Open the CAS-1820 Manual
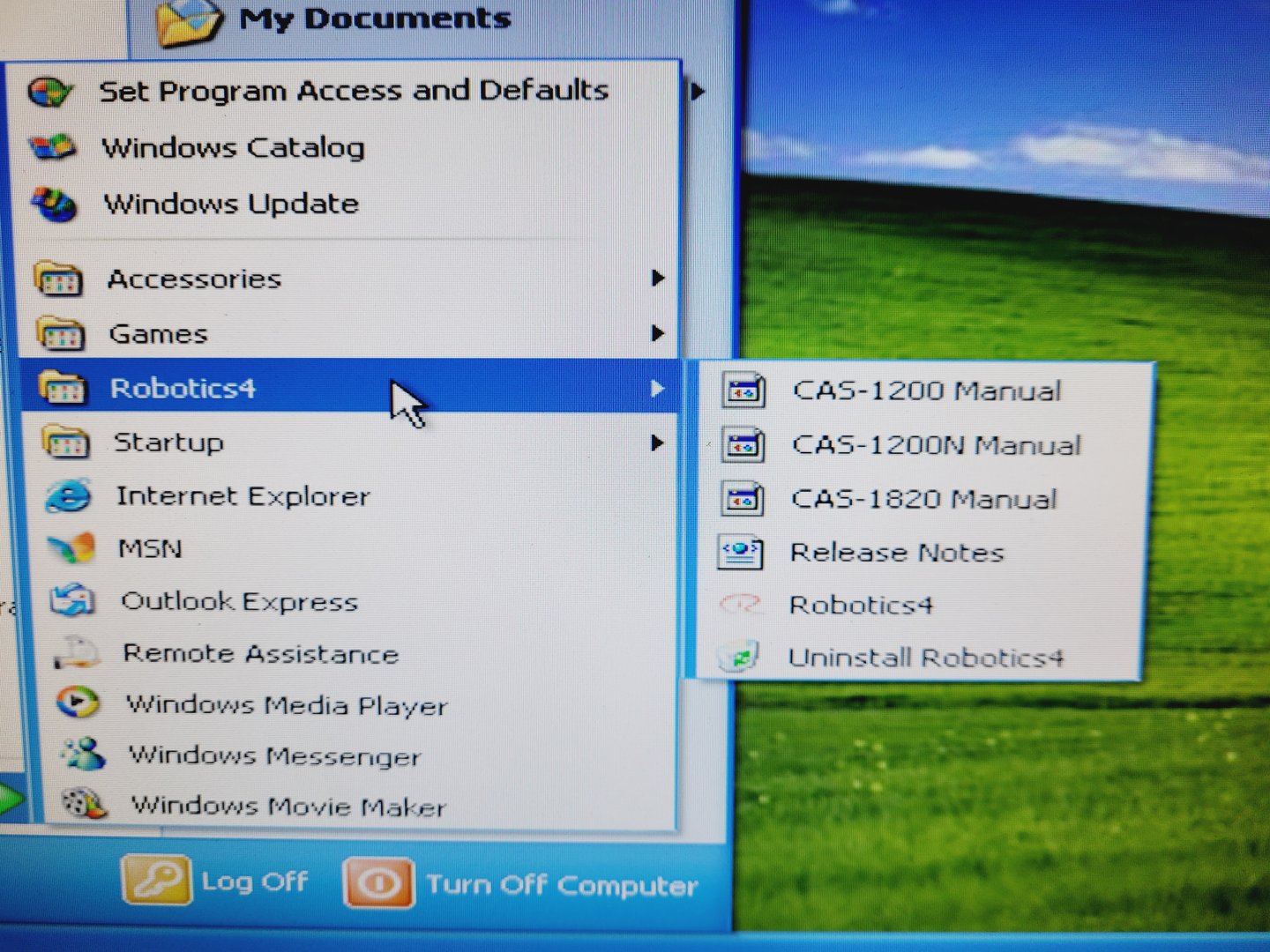1270x952 pixels. pyautogui.click(x=923, y=499)
